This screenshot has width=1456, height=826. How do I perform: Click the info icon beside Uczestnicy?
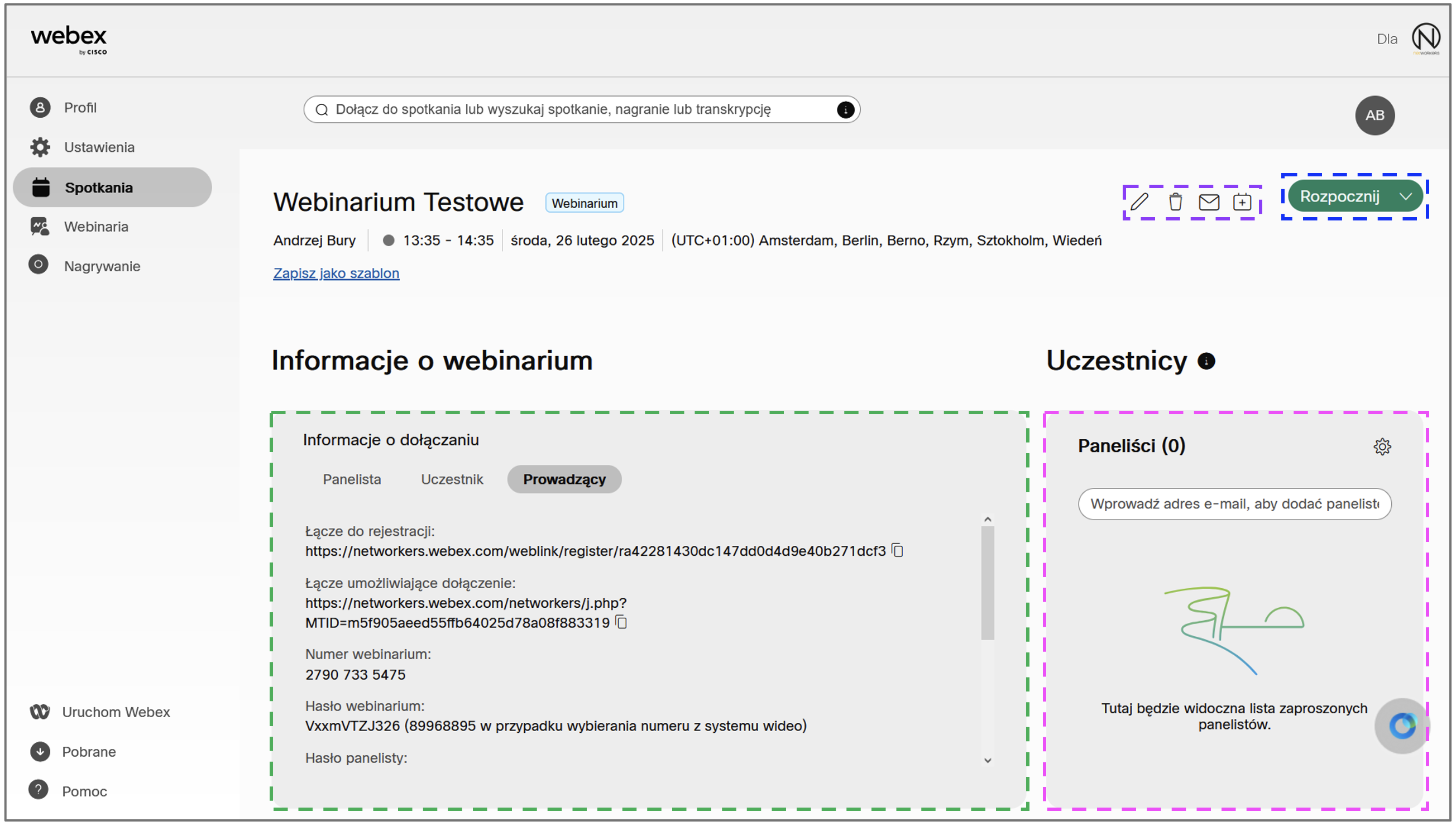tap(1206, 362)
